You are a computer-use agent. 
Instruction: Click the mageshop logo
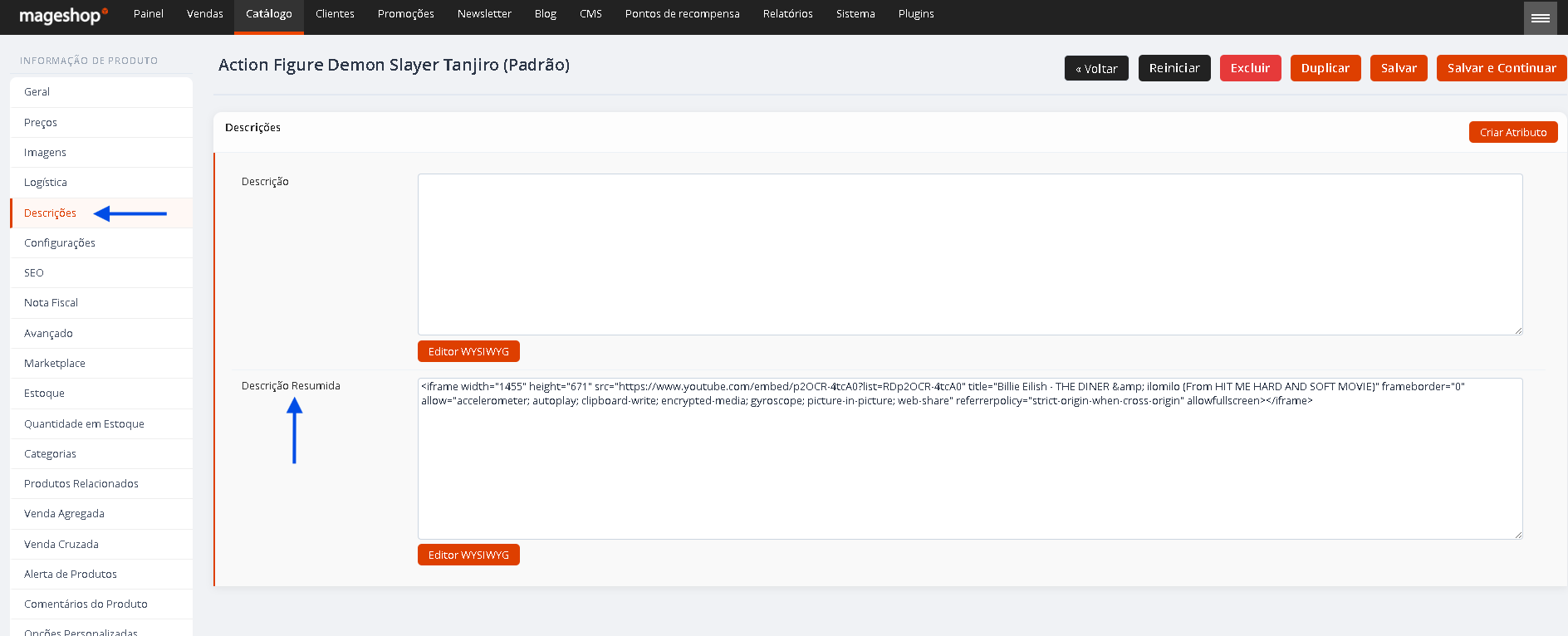click(x=63, y=16)
